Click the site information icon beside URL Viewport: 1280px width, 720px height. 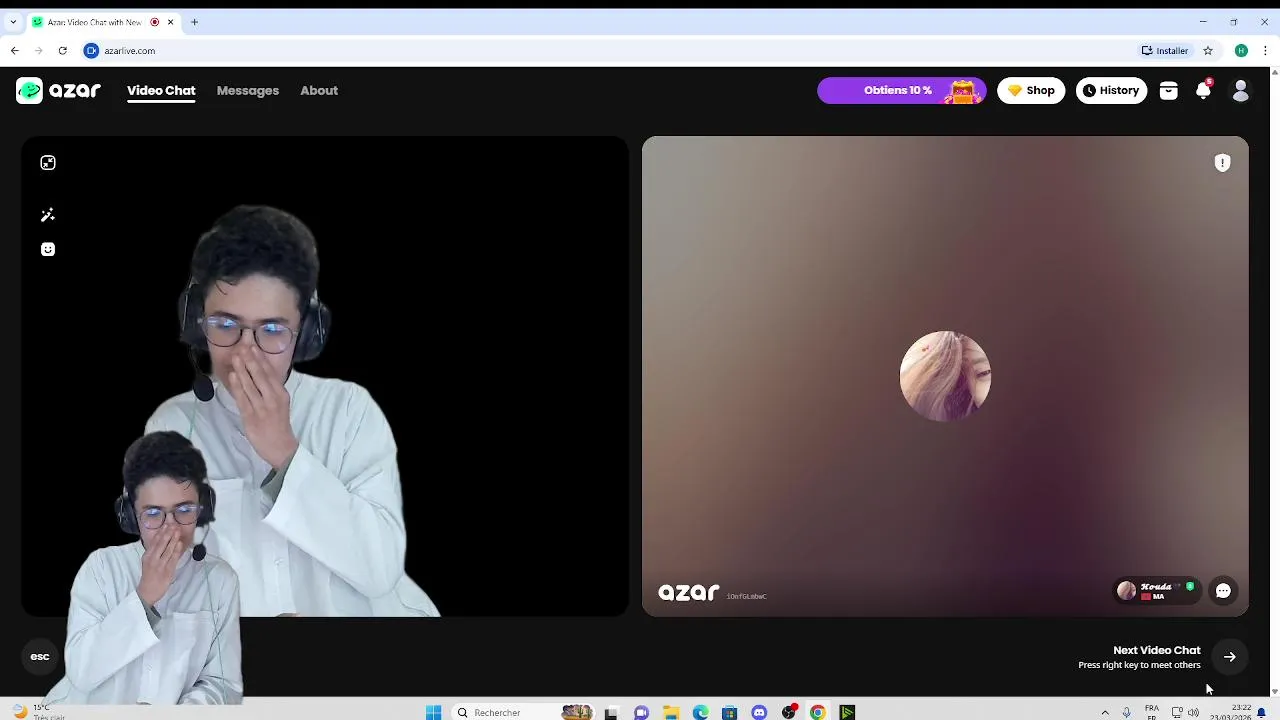point(92,50)
